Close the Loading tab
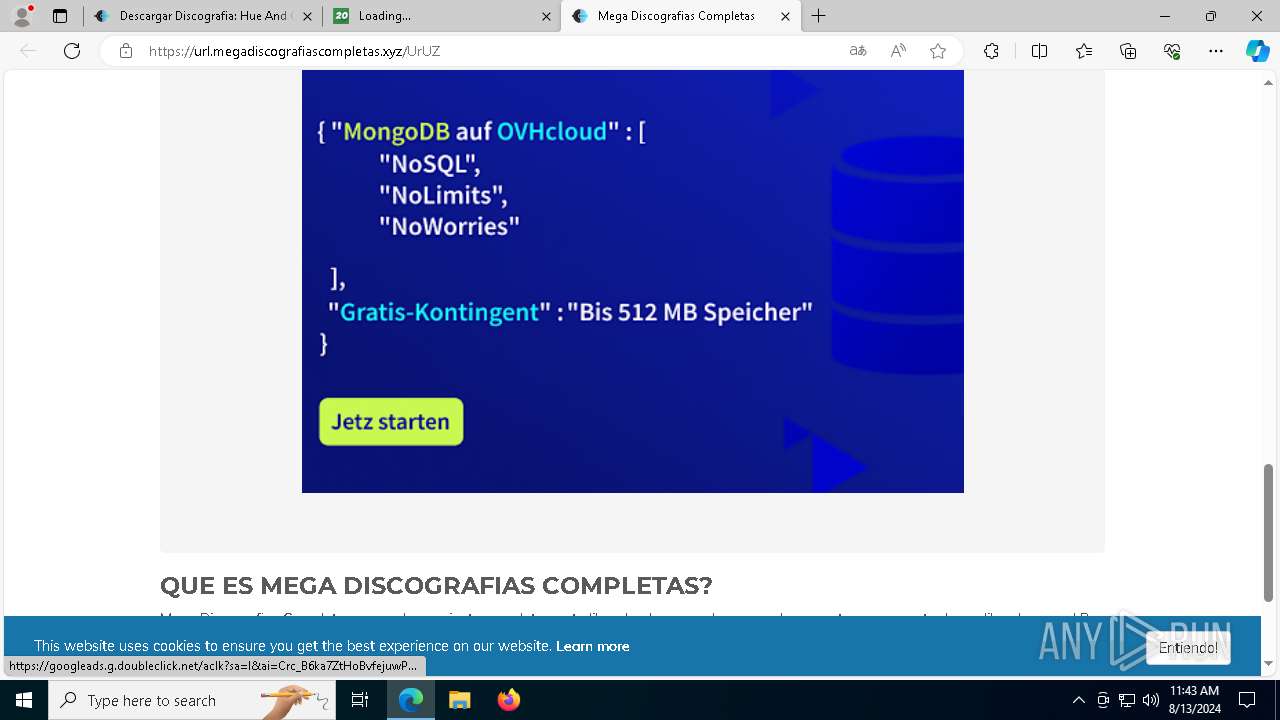This screenshot has height=720, width=1280. (546, 16)
